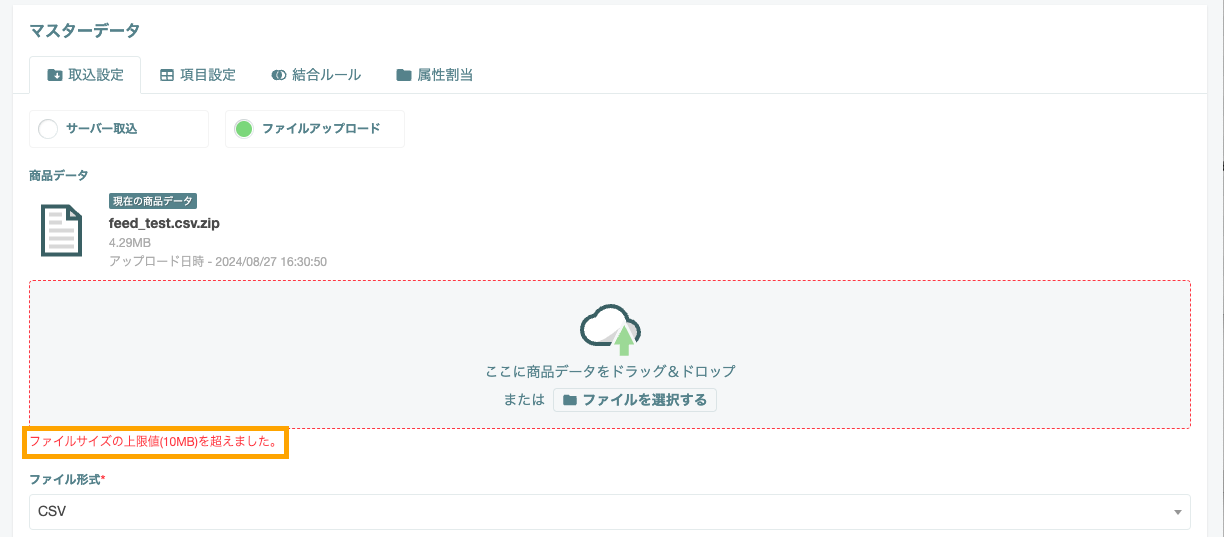The image size is (1224, 537).
Task: Click the file size limit error message
Action: [156, 441]
